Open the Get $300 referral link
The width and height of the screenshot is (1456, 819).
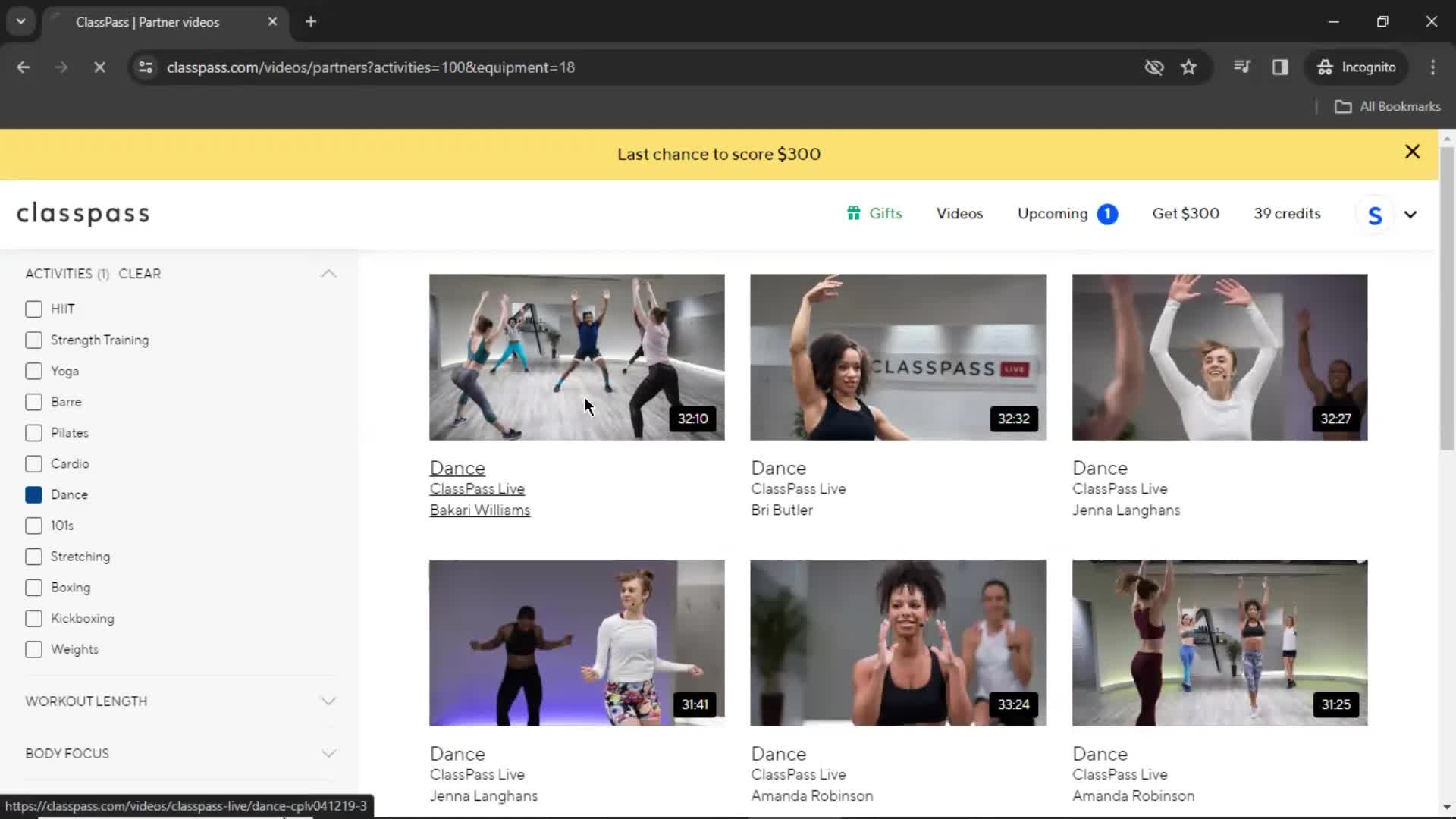1186,214
